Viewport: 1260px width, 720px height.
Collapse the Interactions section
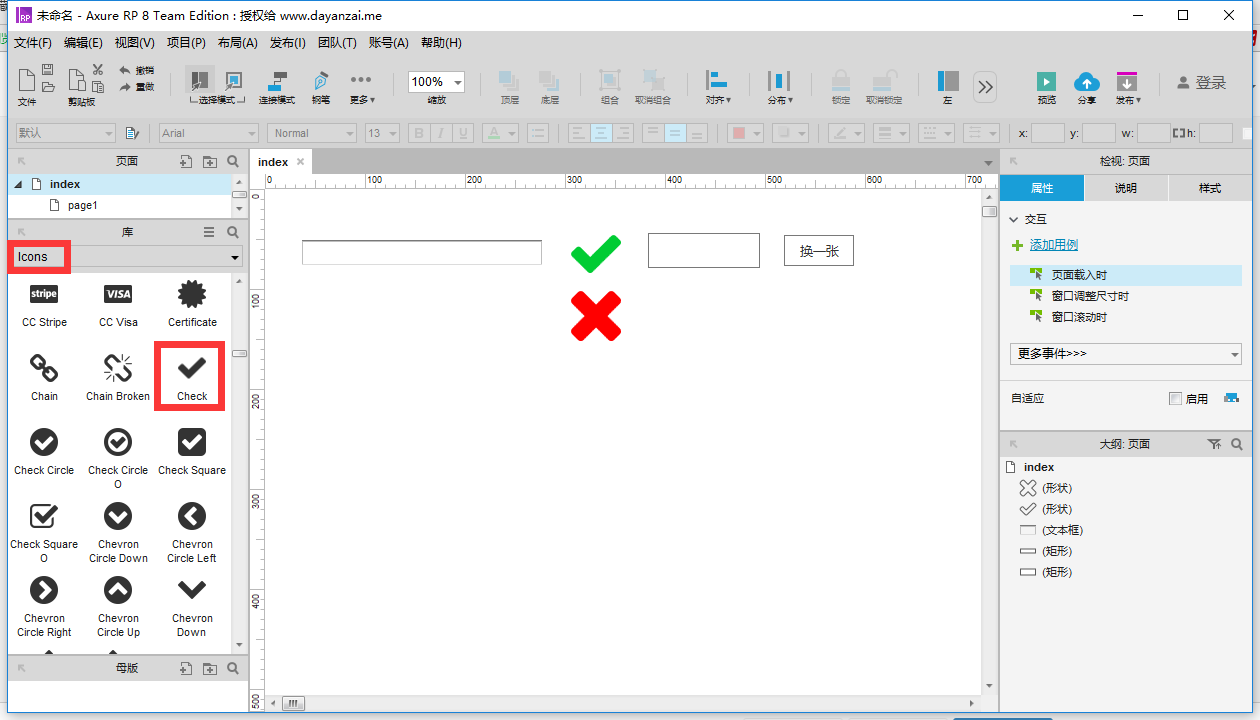(1014, 219)
